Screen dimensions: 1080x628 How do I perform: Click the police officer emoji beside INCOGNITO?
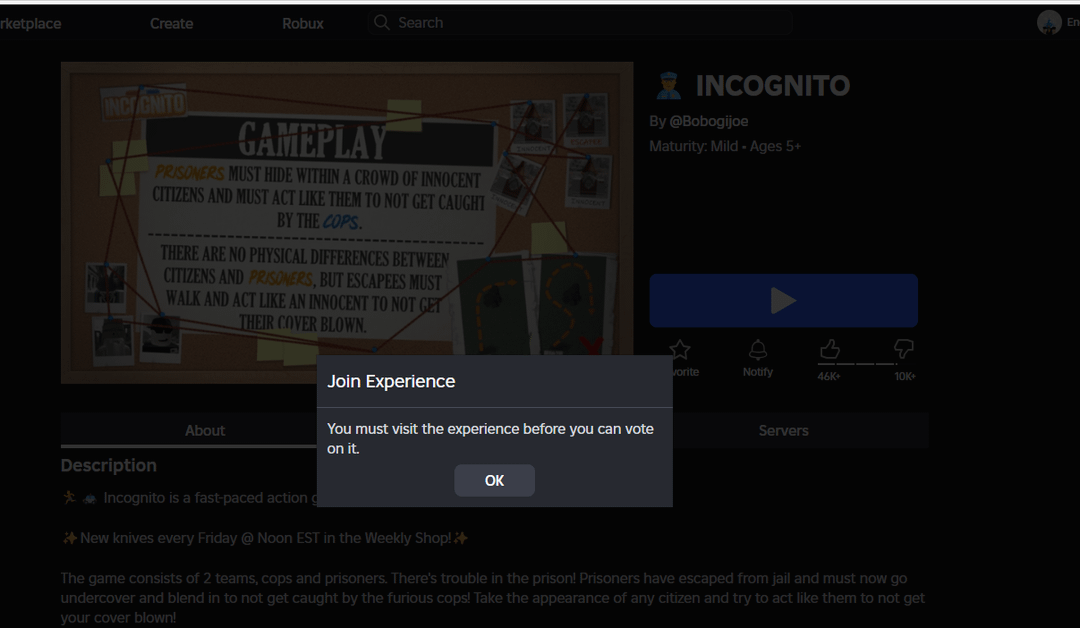coord(668,86)
